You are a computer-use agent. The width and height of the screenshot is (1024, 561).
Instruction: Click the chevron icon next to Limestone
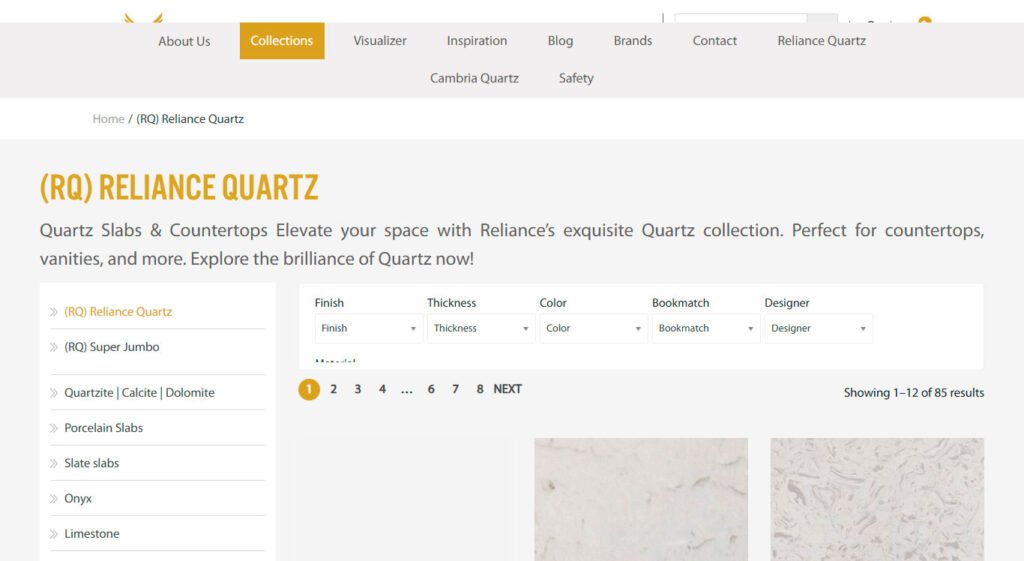54,534
